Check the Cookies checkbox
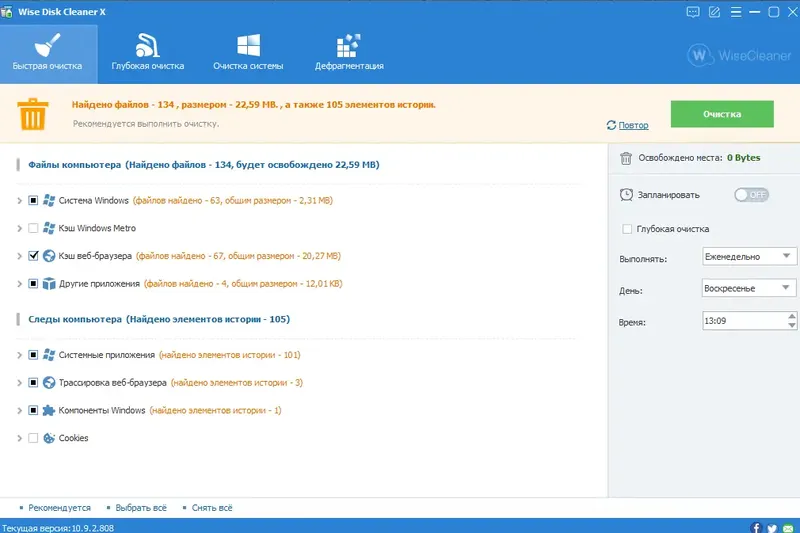The image size is (800, 533). coord(33,438)
